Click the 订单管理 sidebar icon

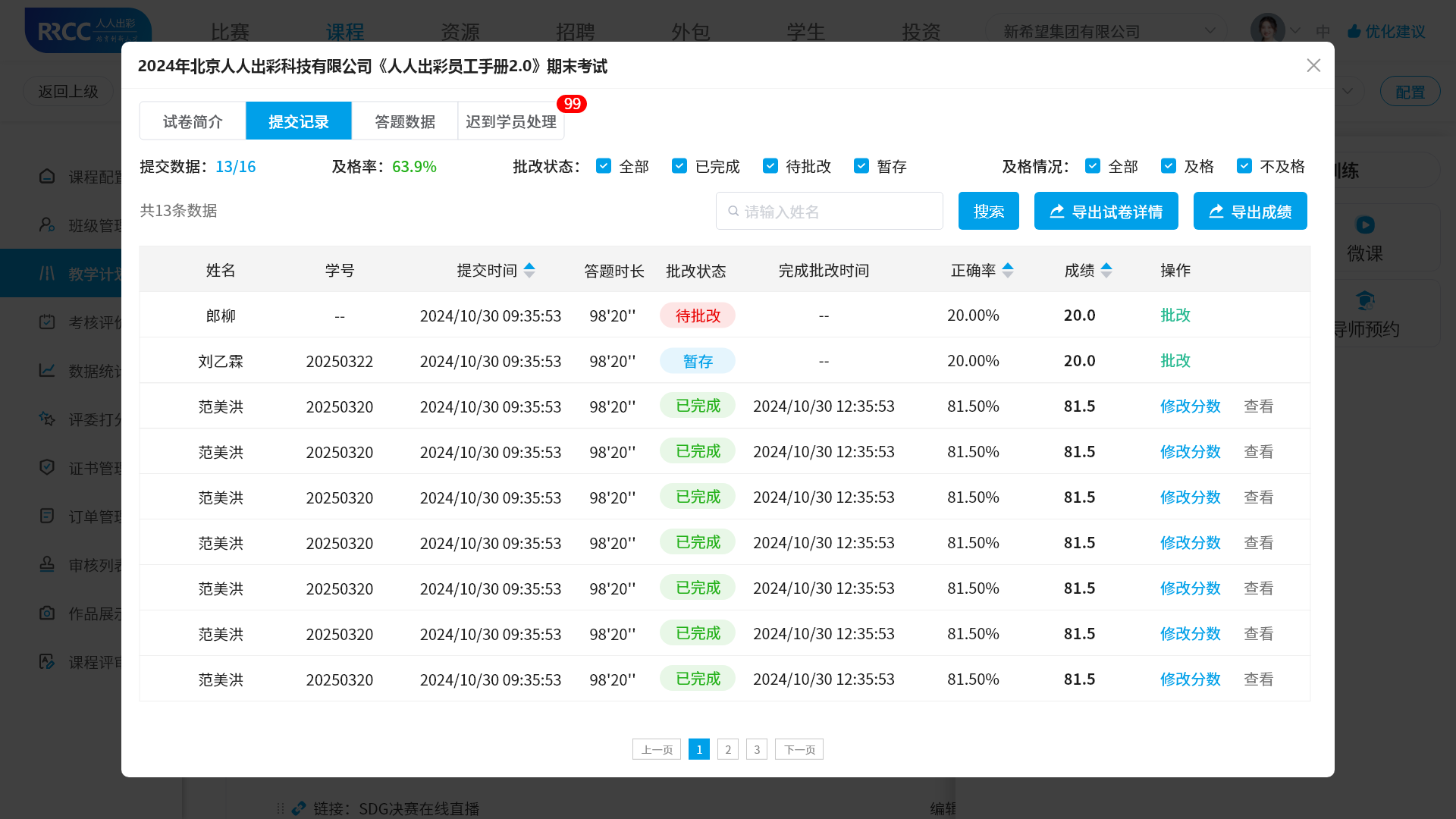[x=47, y=516]
